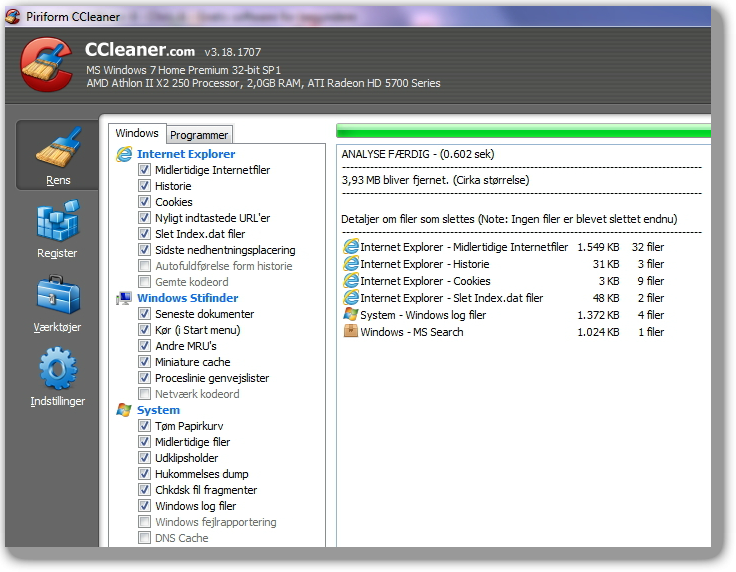Click Windows Stifinder group icon
Image resolution: width=736 pixels, height=572 pixels.
(x=124, y=298)
